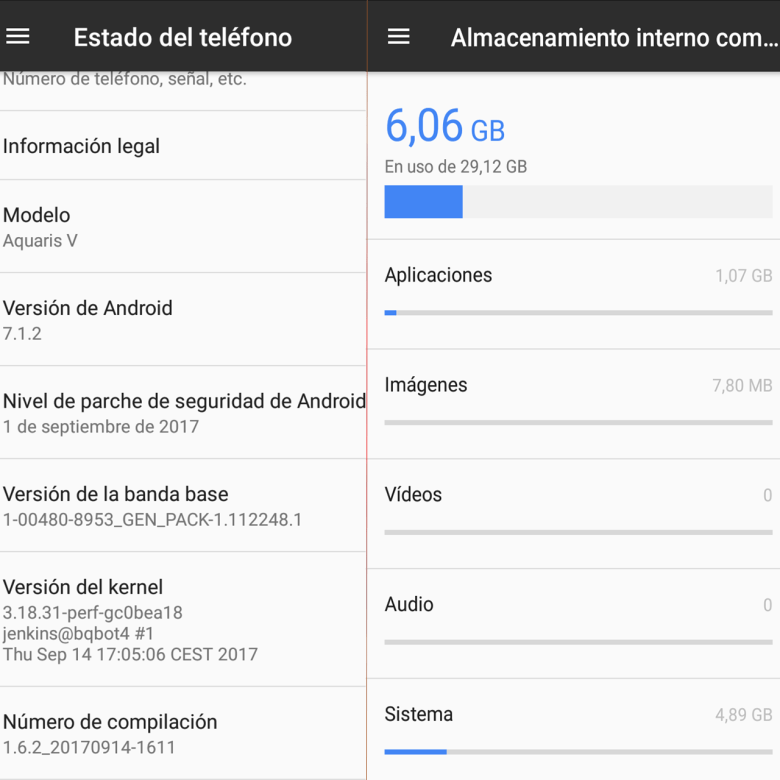Open Información legal entry
Screen dimensions: 780x780
pyautogui.click(x=183, y=146)
